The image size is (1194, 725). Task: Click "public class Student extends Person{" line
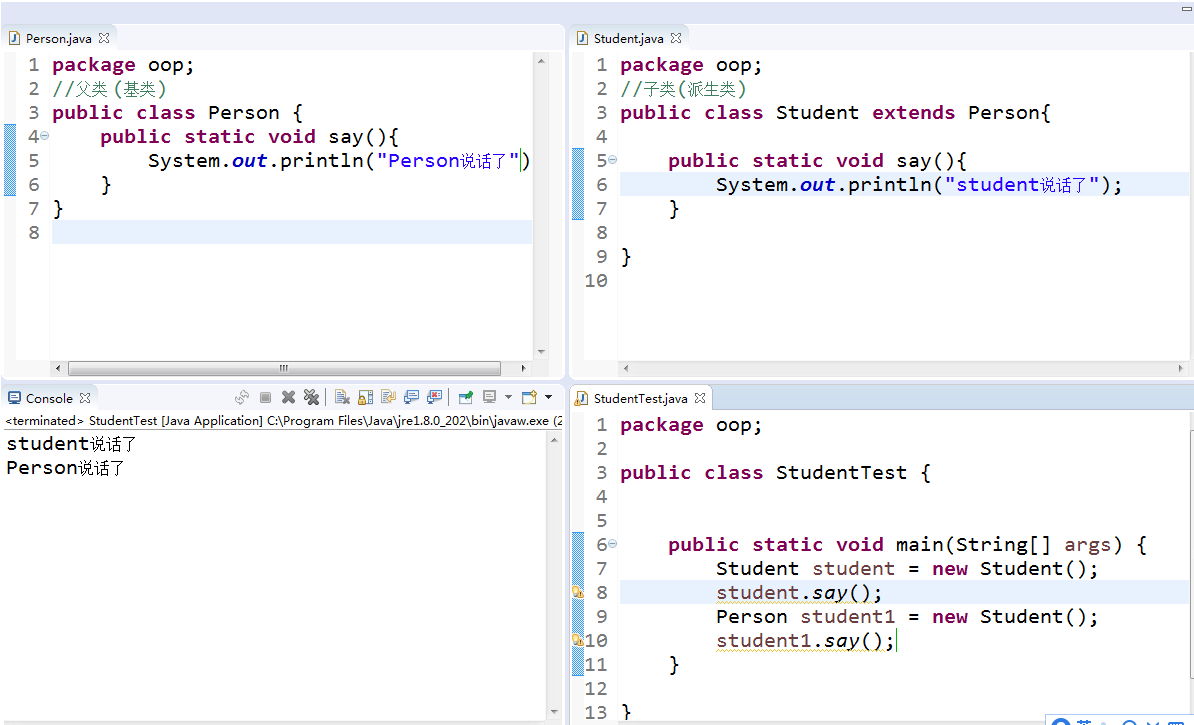tap(835, 113)
